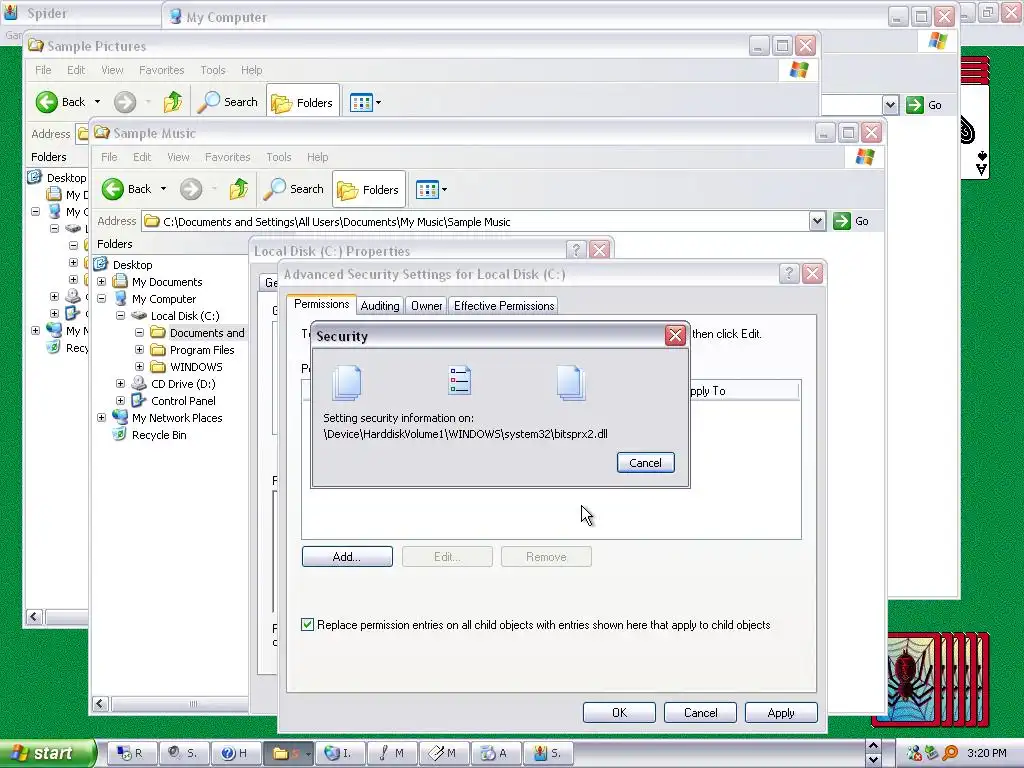Click the spider card deck in Spider game

pos(931,679)
